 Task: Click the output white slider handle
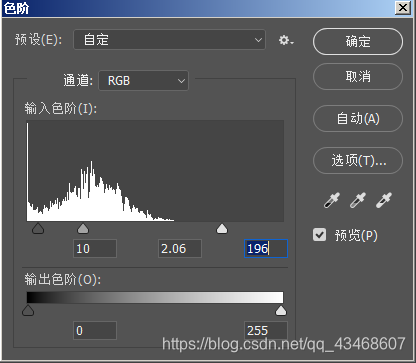281,311
